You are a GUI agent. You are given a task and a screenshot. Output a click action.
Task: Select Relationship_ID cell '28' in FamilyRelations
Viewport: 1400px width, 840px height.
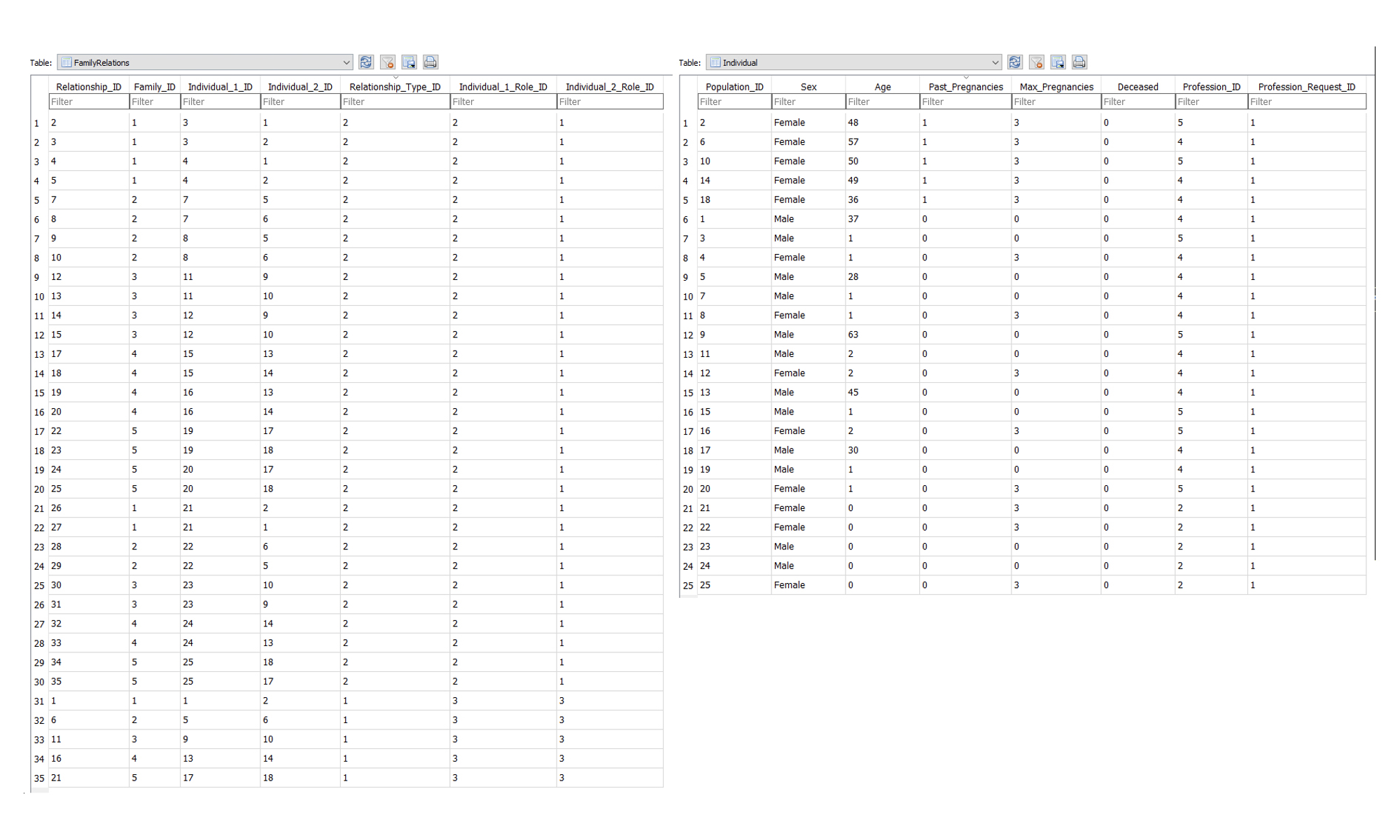coord(89,547)
